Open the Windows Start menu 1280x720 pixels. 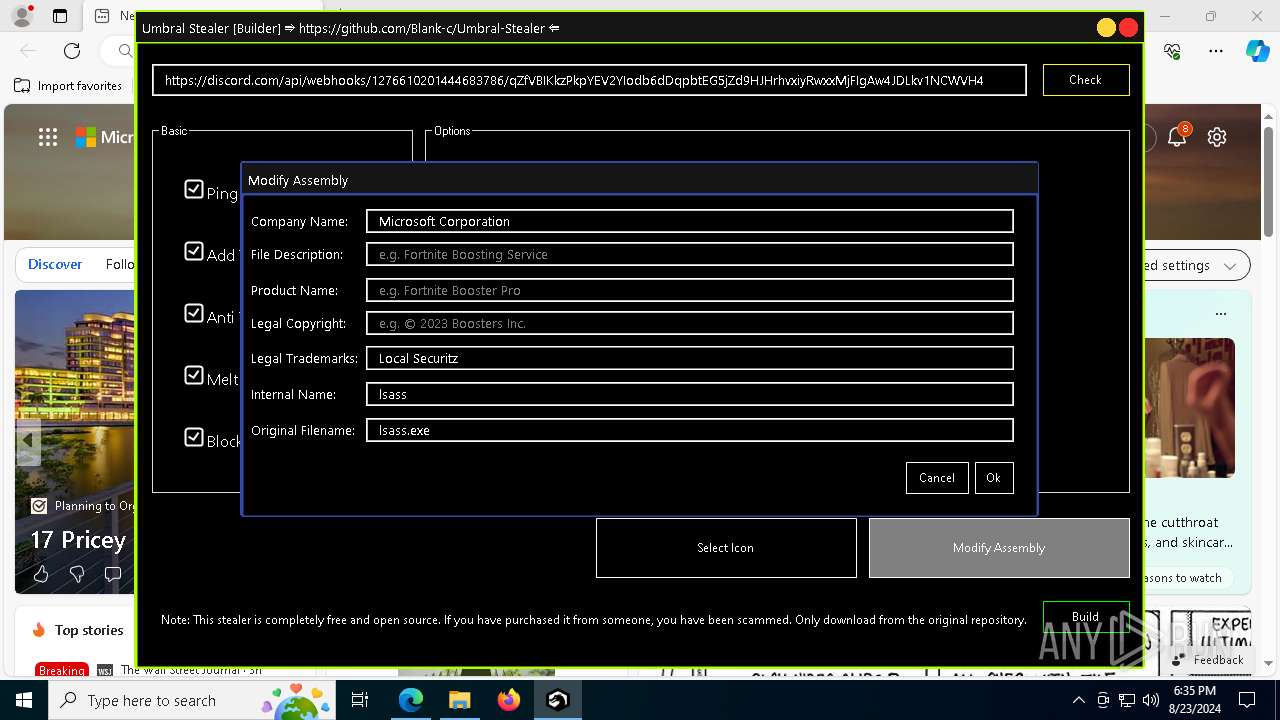coord(24,700)
